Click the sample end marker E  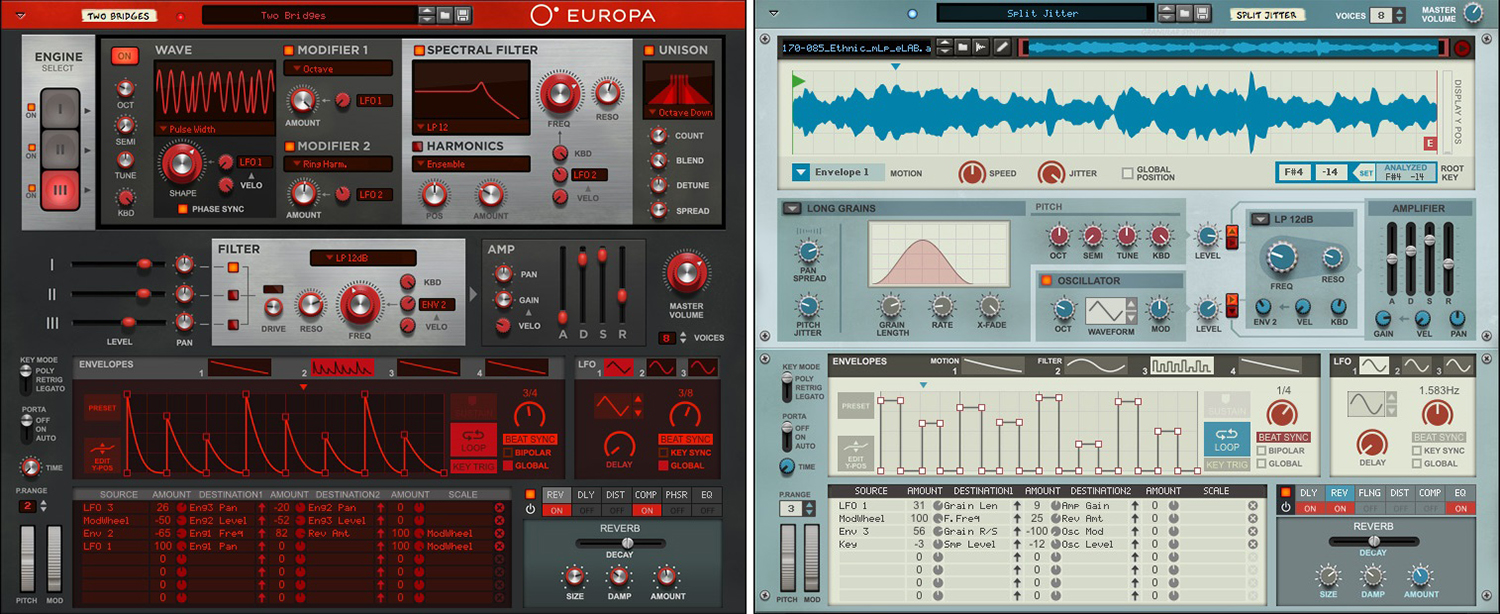point(1429,144)
